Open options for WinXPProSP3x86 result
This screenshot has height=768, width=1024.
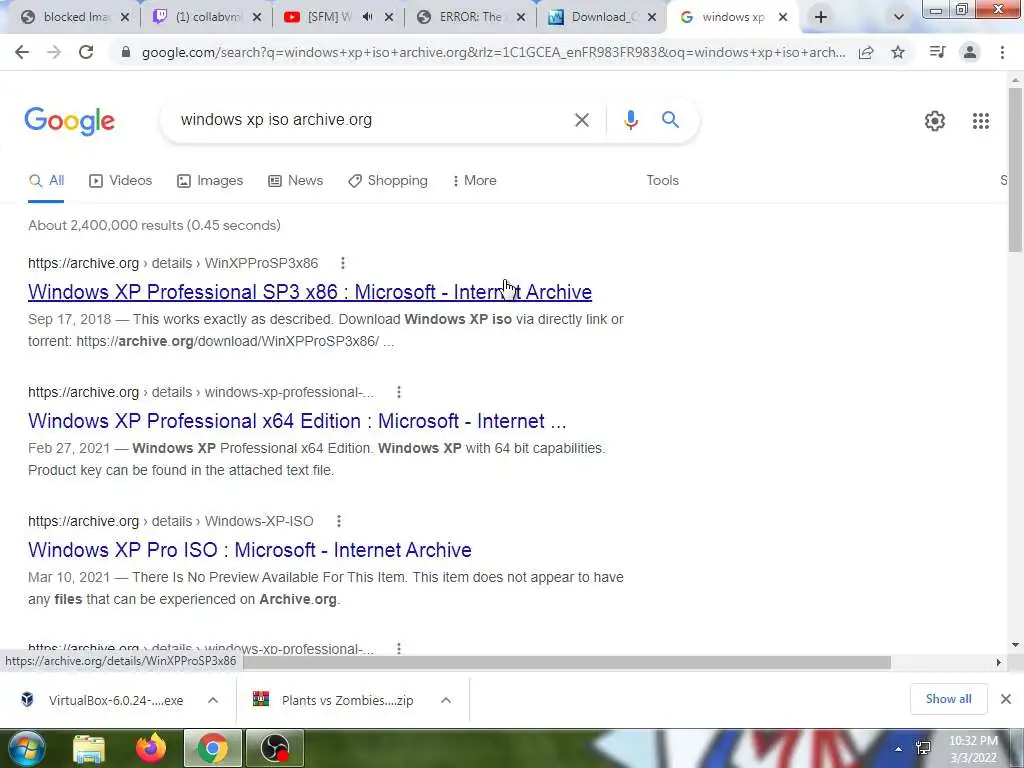[x=343, y=263]
